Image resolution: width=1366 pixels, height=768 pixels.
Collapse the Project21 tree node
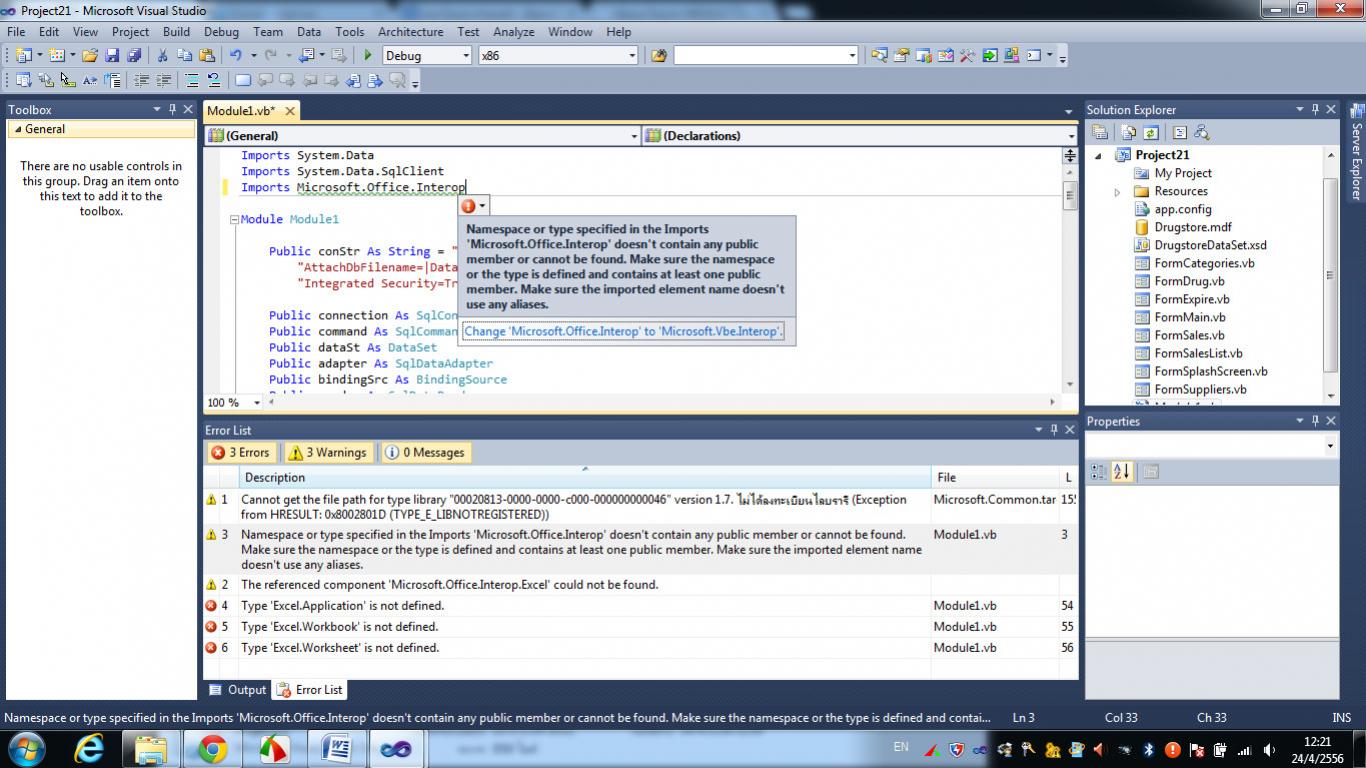1099,155
